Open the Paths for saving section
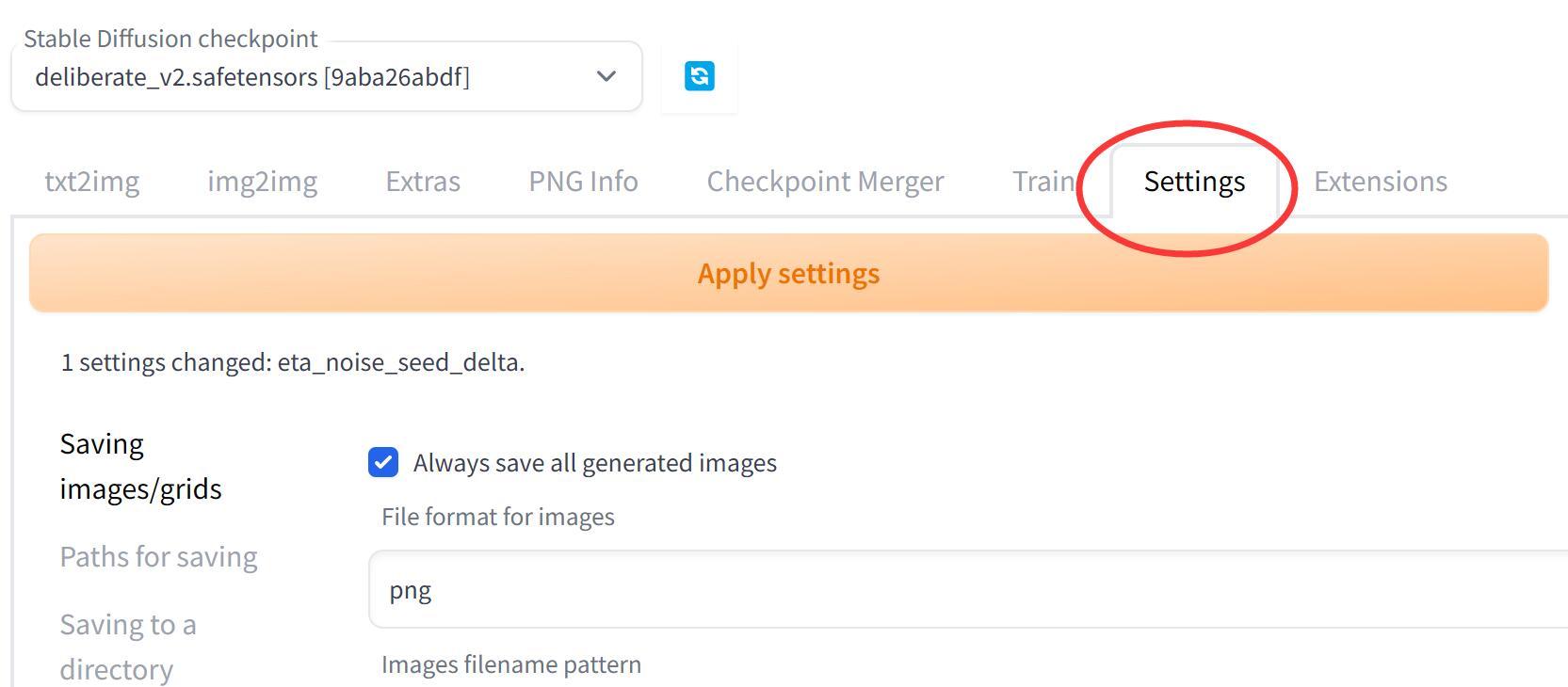 (x=158, y=556)
